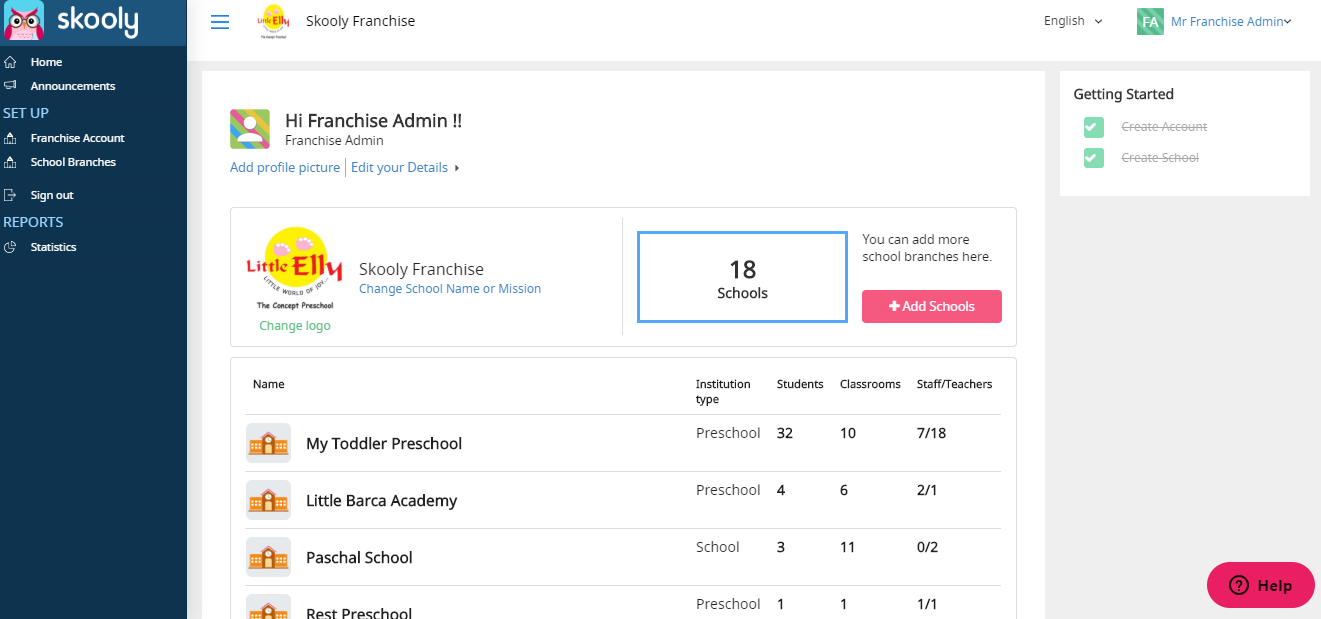This screenshot has width=1321, height=619.
Task: Click the 18 Schools counter box
Action: (742, 277)
